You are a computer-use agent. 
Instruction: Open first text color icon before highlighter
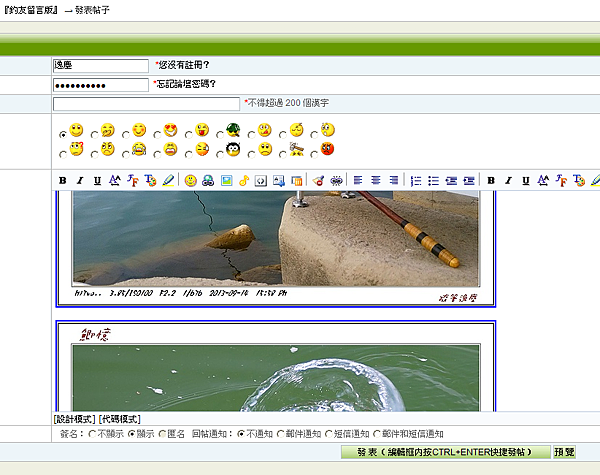click(150, 180)
